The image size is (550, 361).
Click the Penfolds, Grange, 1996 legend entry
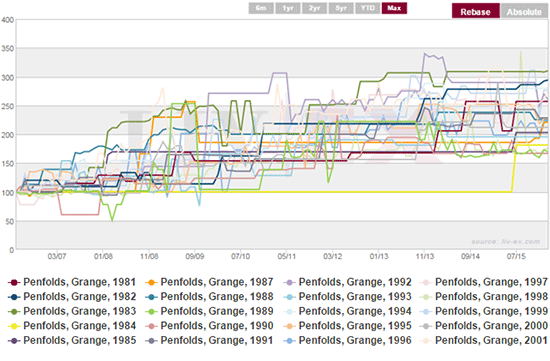[x=347, y=340]
